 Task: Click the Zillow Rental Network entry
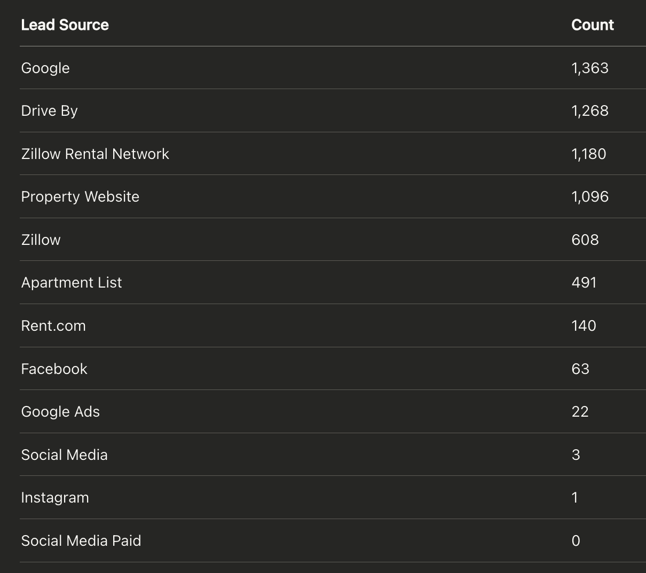click(95, 154)
